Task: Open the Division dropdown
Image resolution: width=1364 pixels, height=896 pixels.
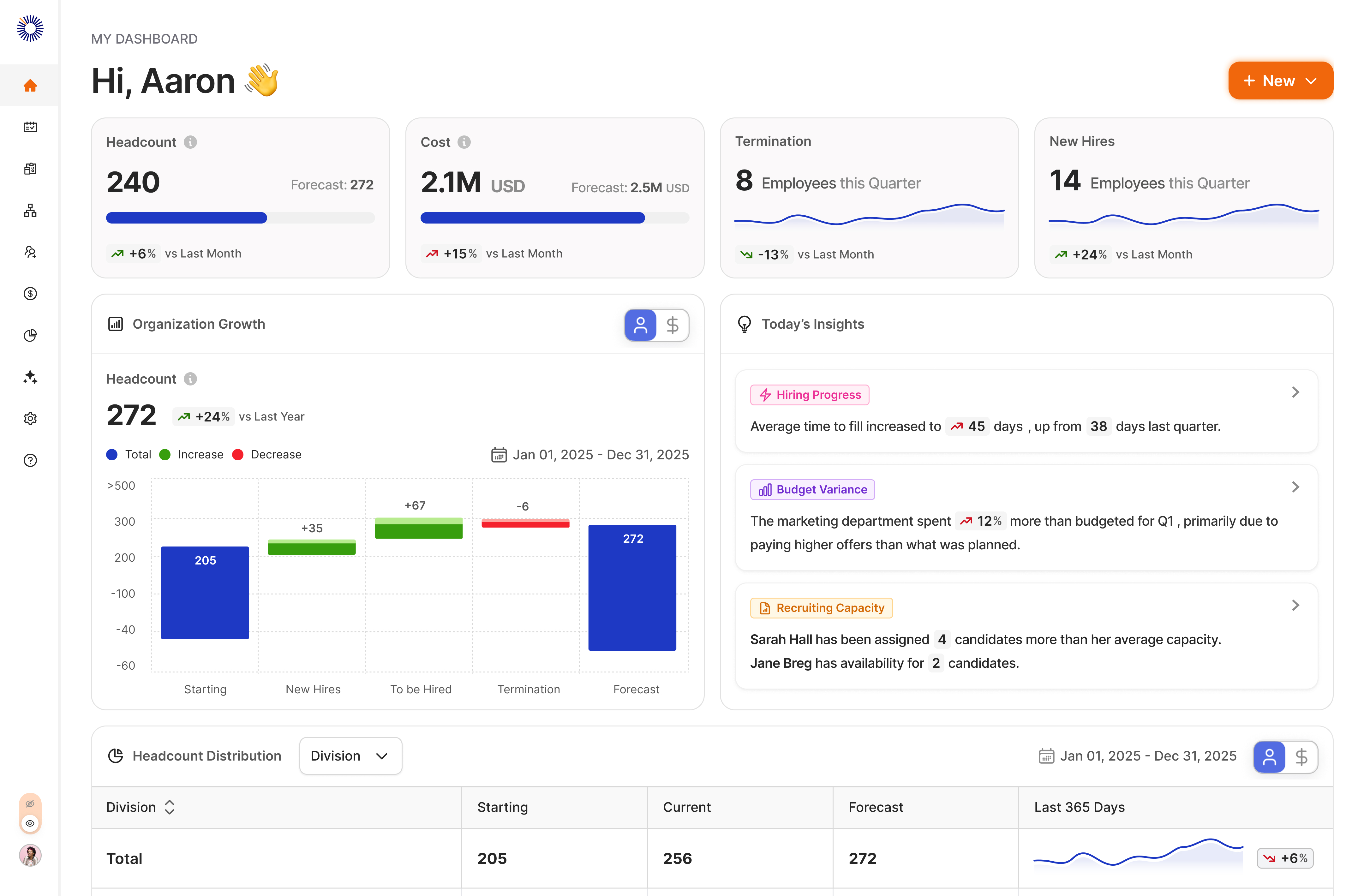Action: 350,756
